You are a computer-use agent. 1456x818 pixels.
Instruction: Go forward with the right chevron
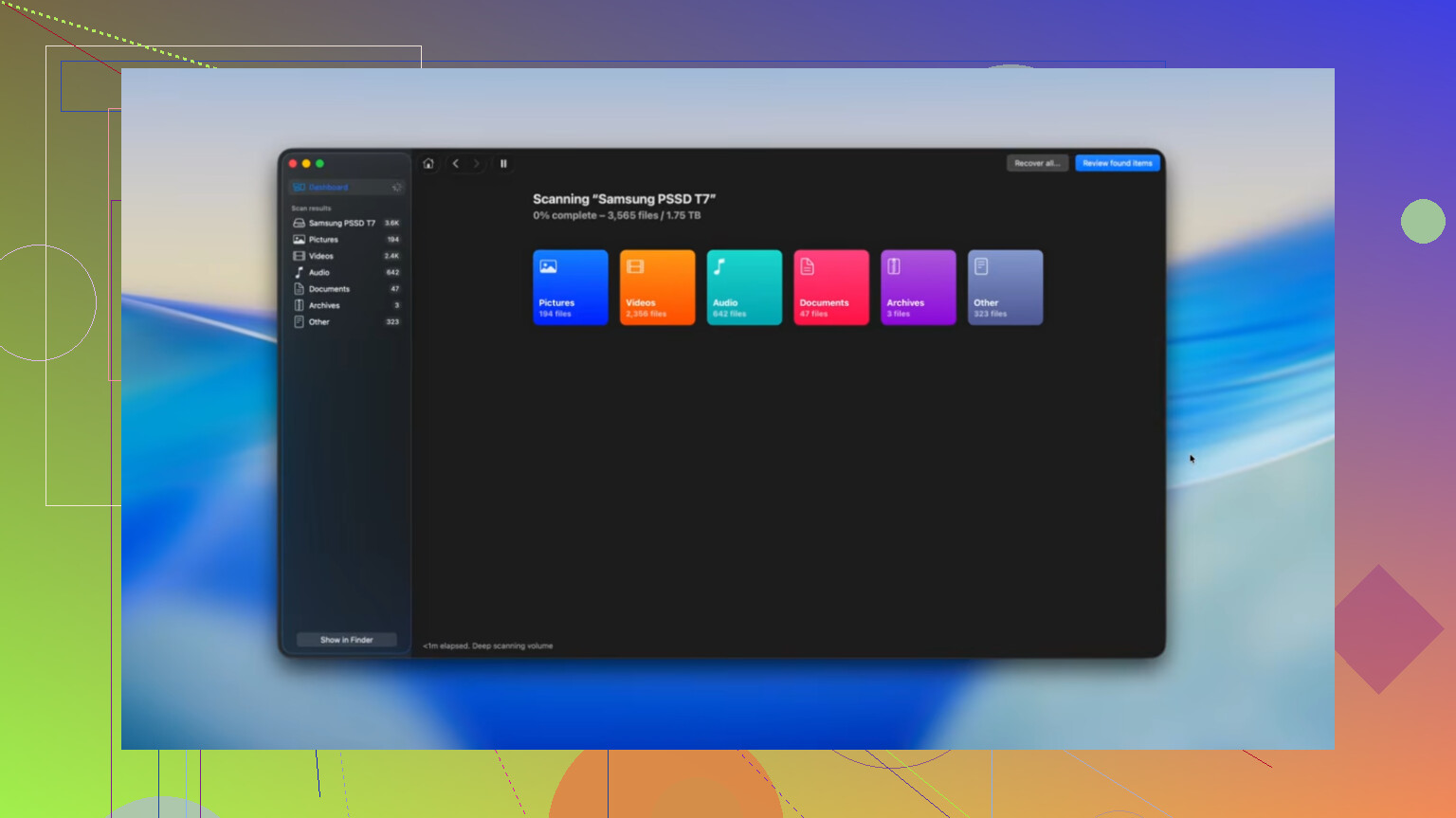pos(476,164)
